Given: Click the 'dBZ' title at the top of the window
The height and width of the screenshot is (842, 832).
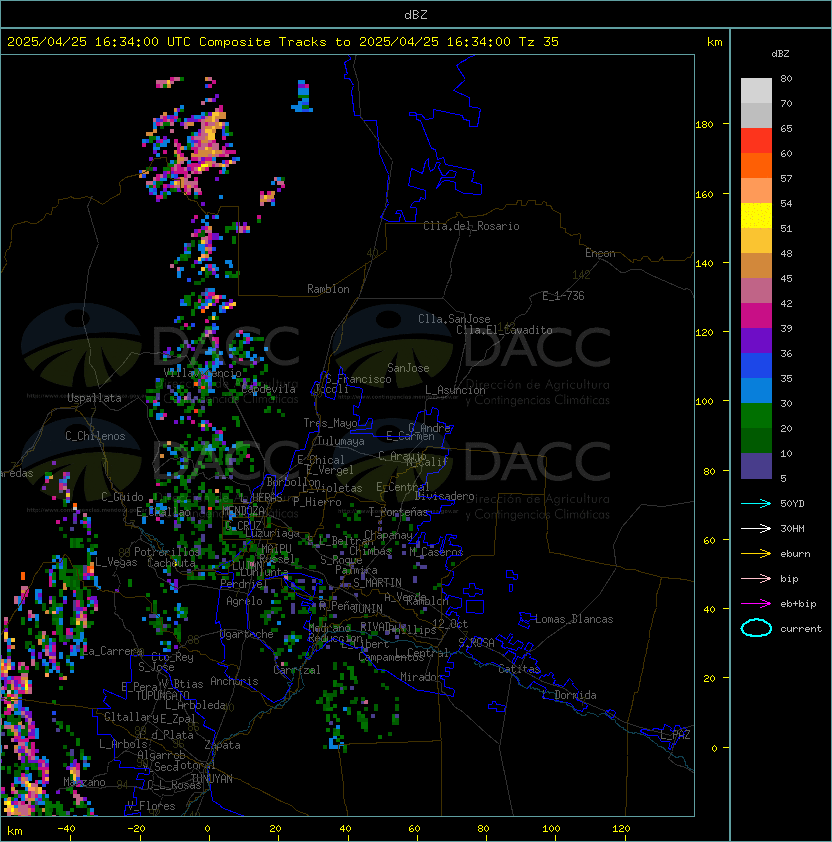Looking at the screenshot, I should (x=416, y=14).
